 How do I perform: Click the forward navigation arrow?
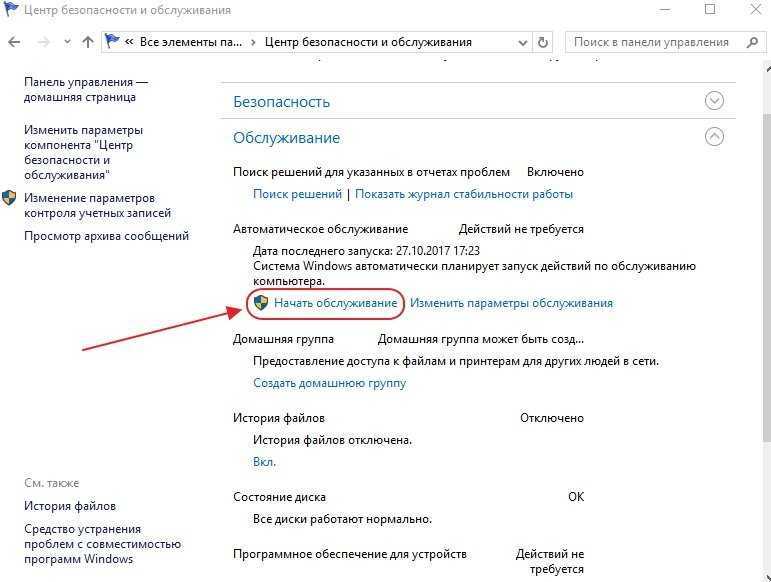[44, 42]
